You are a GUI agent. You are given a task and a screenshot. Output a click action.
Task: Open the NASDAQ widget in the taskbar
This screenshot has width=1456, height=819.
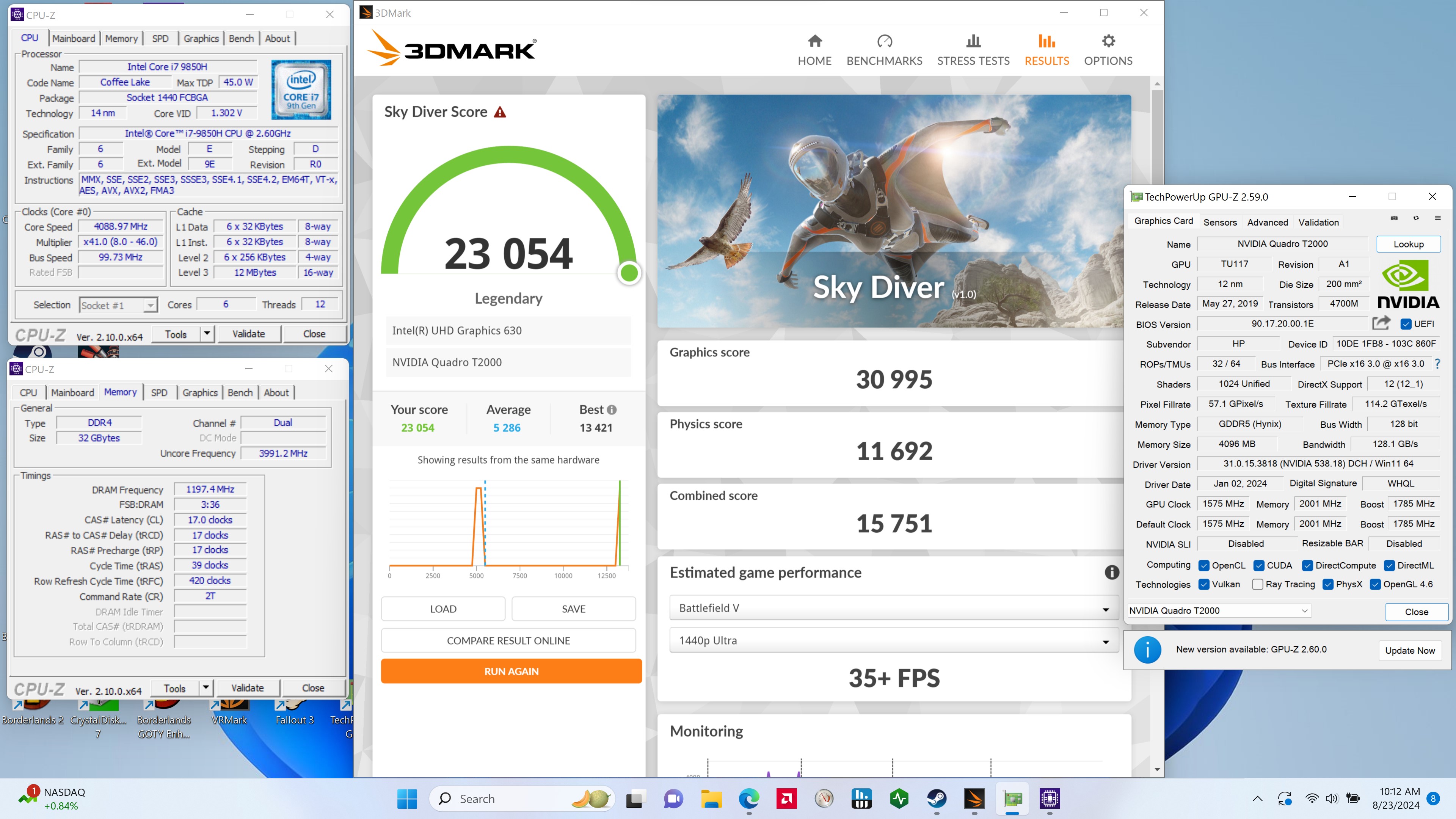click(52, 799)
